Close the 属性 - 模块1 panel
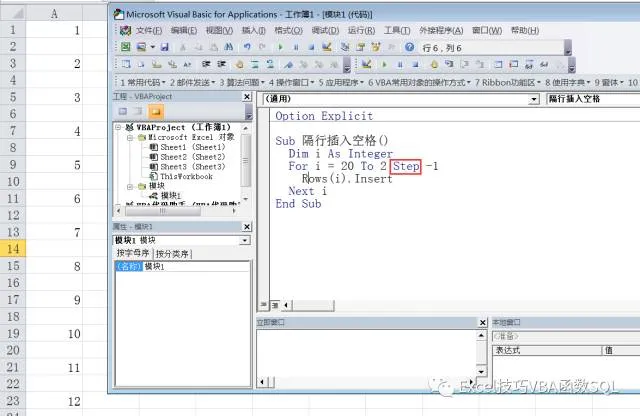640x416 pixels. [x=247, y=227]
